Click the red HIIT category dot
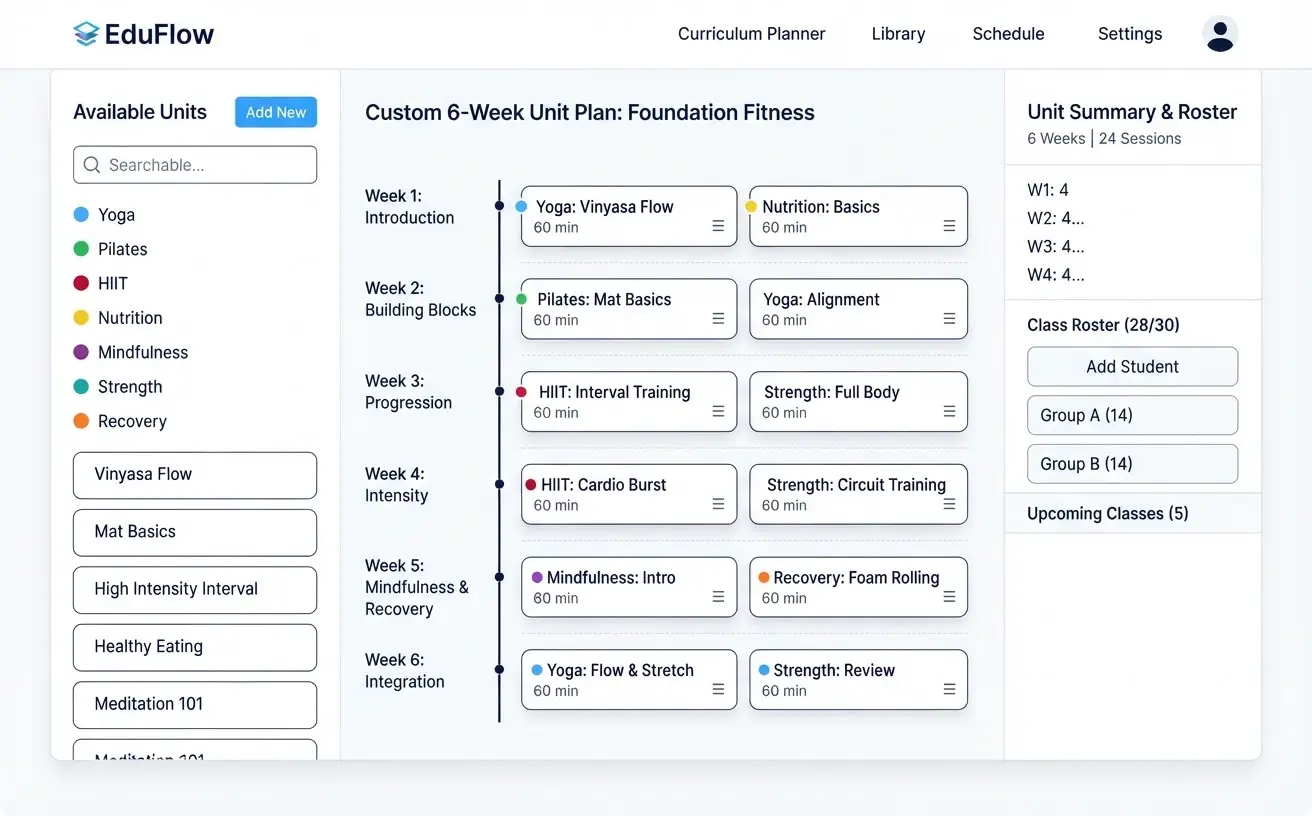 [x=81, y=284]
